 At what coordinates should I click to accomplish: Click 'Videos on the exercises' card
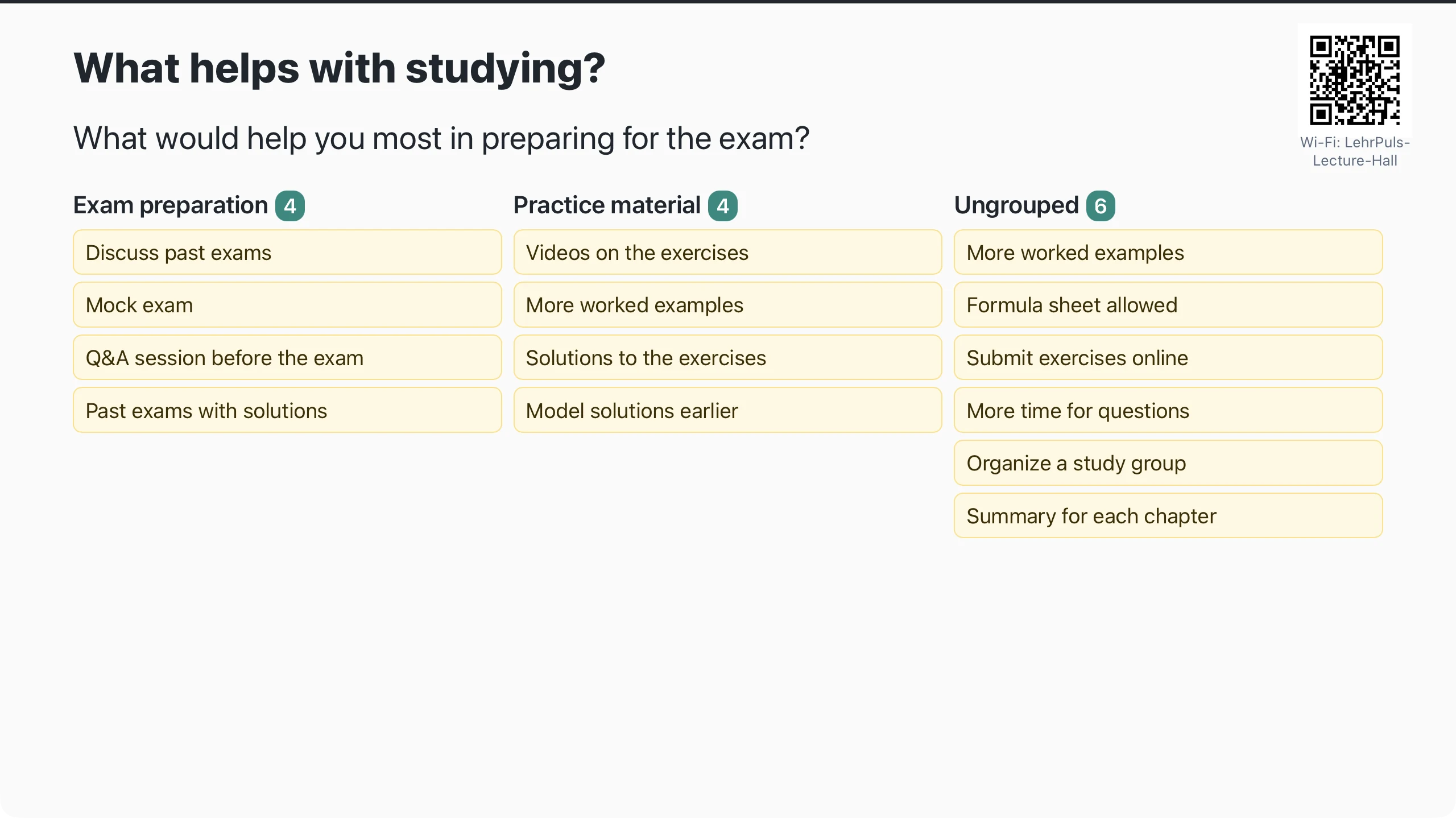click(727, 253)
